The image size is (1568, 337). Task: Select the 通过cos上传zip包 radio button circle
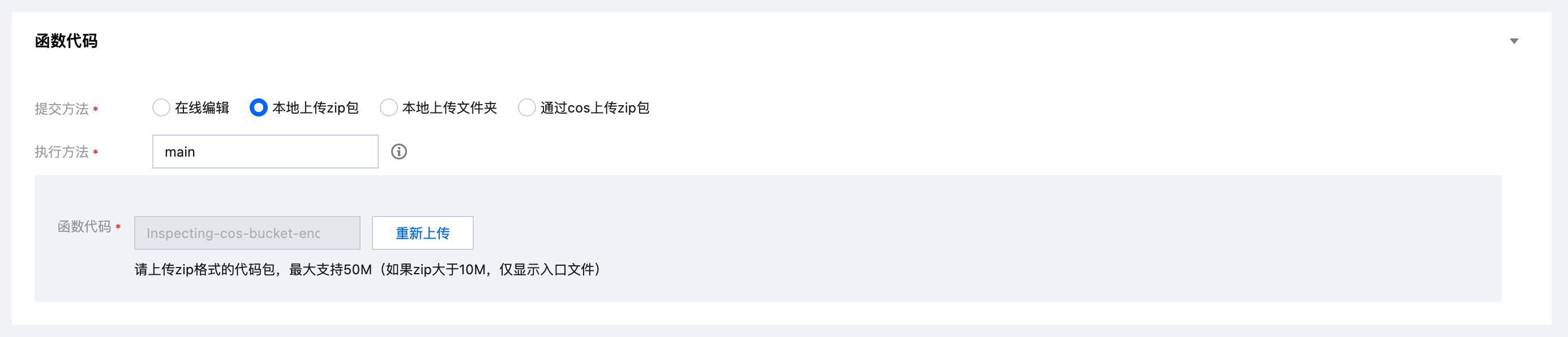click(526, 107)
